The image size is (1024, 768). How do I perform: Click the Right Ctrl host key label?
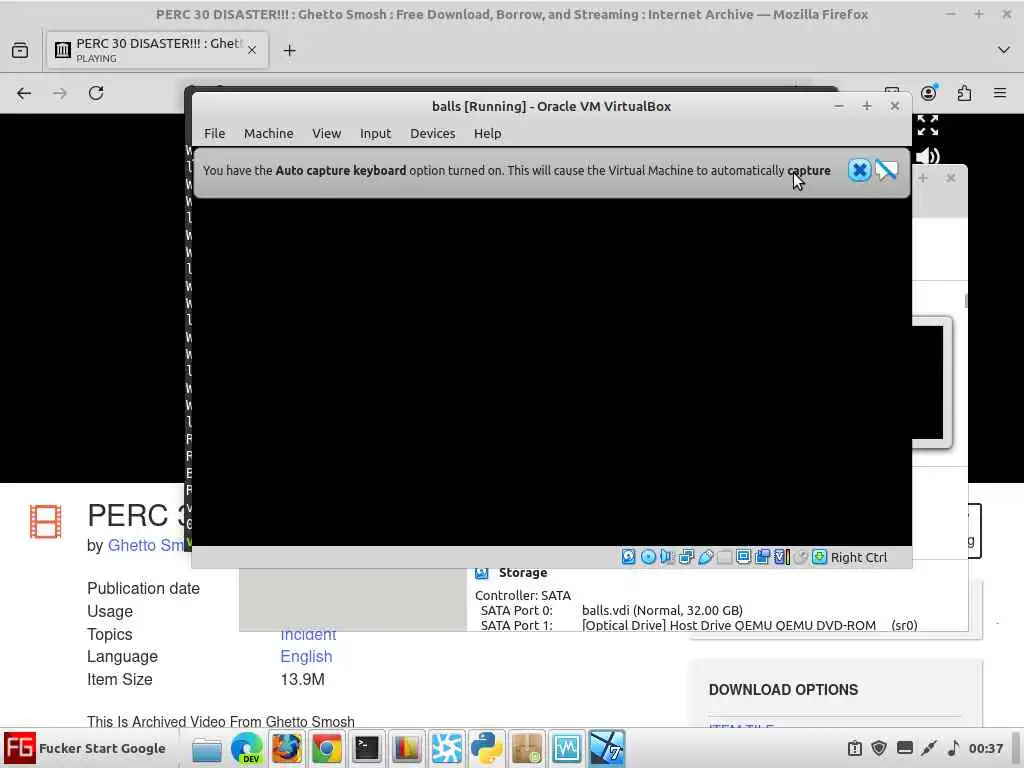coord(859,558)
